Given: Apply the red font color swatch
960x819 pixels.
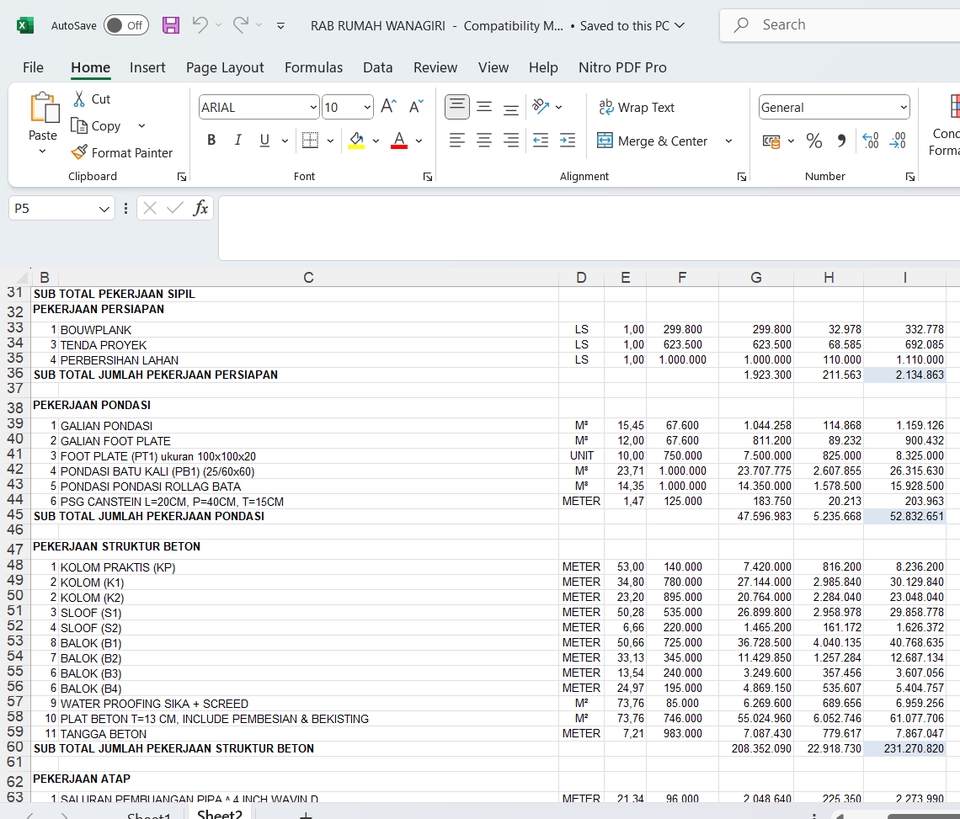Looking at the screenshot, I should pyautogui.click(x=399, y=141).
